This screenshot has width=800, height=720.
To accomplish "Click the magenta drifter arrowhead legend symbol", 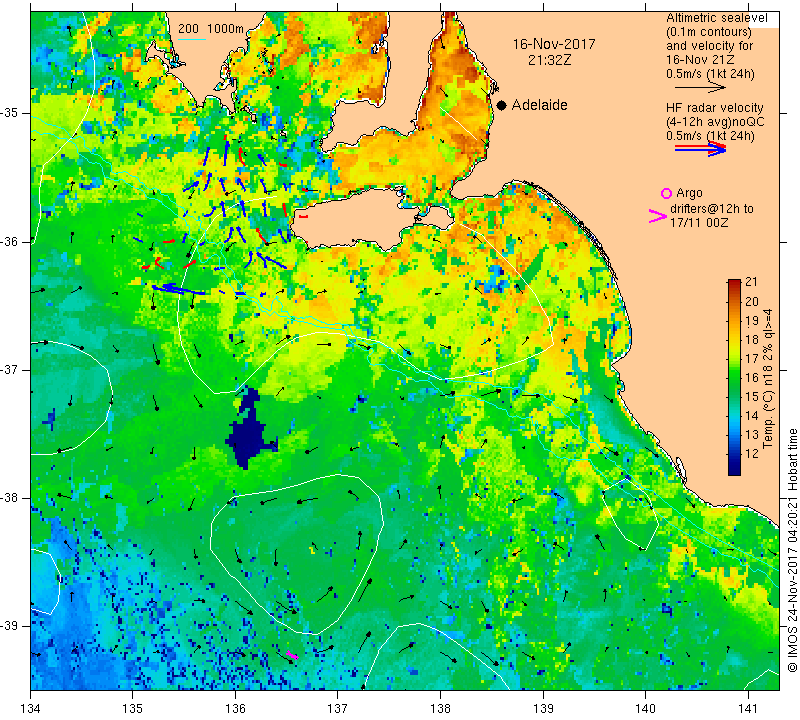I will click(657, 216).
